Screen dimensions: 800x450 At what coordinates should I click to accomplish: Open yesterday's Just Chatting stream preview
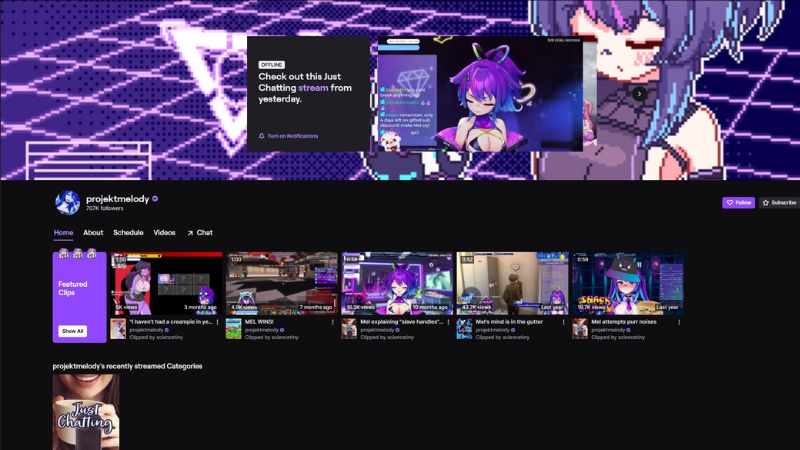pos(480,94)
